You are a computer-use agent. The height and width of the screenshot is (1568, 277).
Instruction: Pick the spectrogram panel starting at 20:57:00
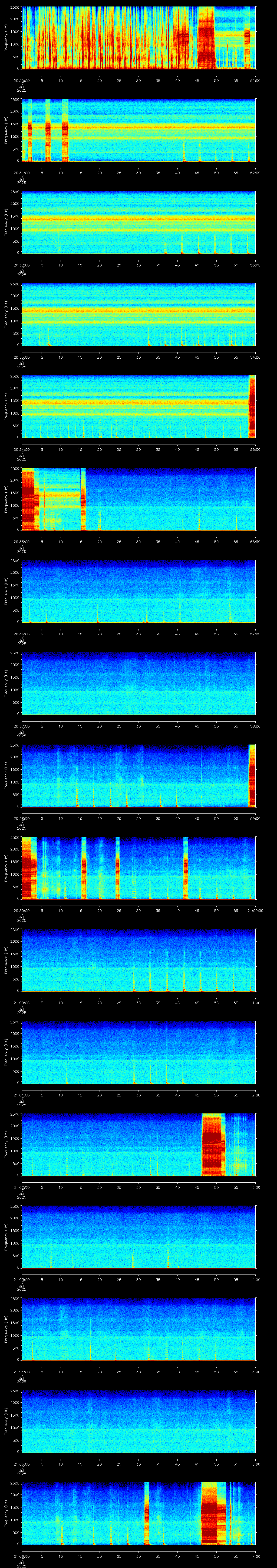coord(138,683)
